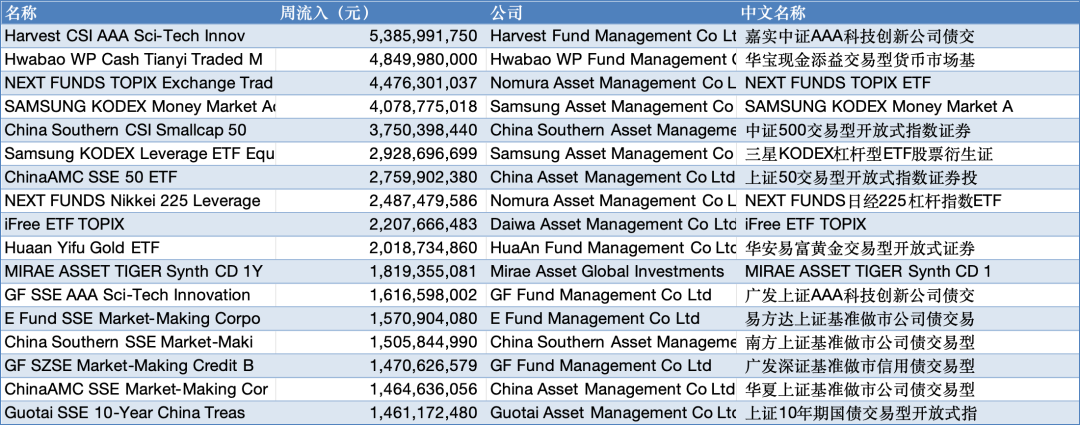
Task: Click the 易方达上证基准做市公司债交易 cell
Action: (908, 319)
